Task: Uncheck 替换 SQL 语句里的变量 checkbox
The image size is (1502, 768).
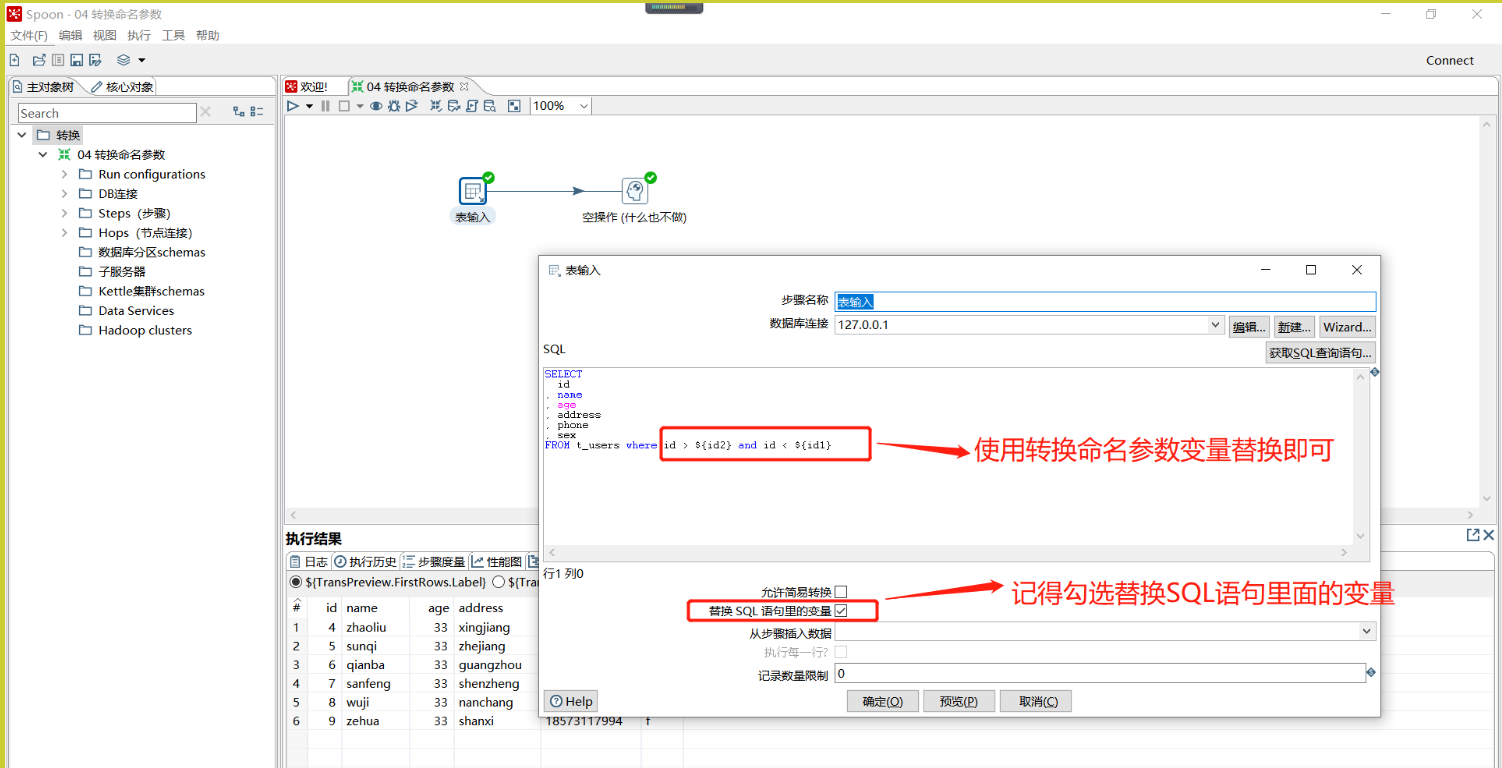Action: (x=841, y=611)
